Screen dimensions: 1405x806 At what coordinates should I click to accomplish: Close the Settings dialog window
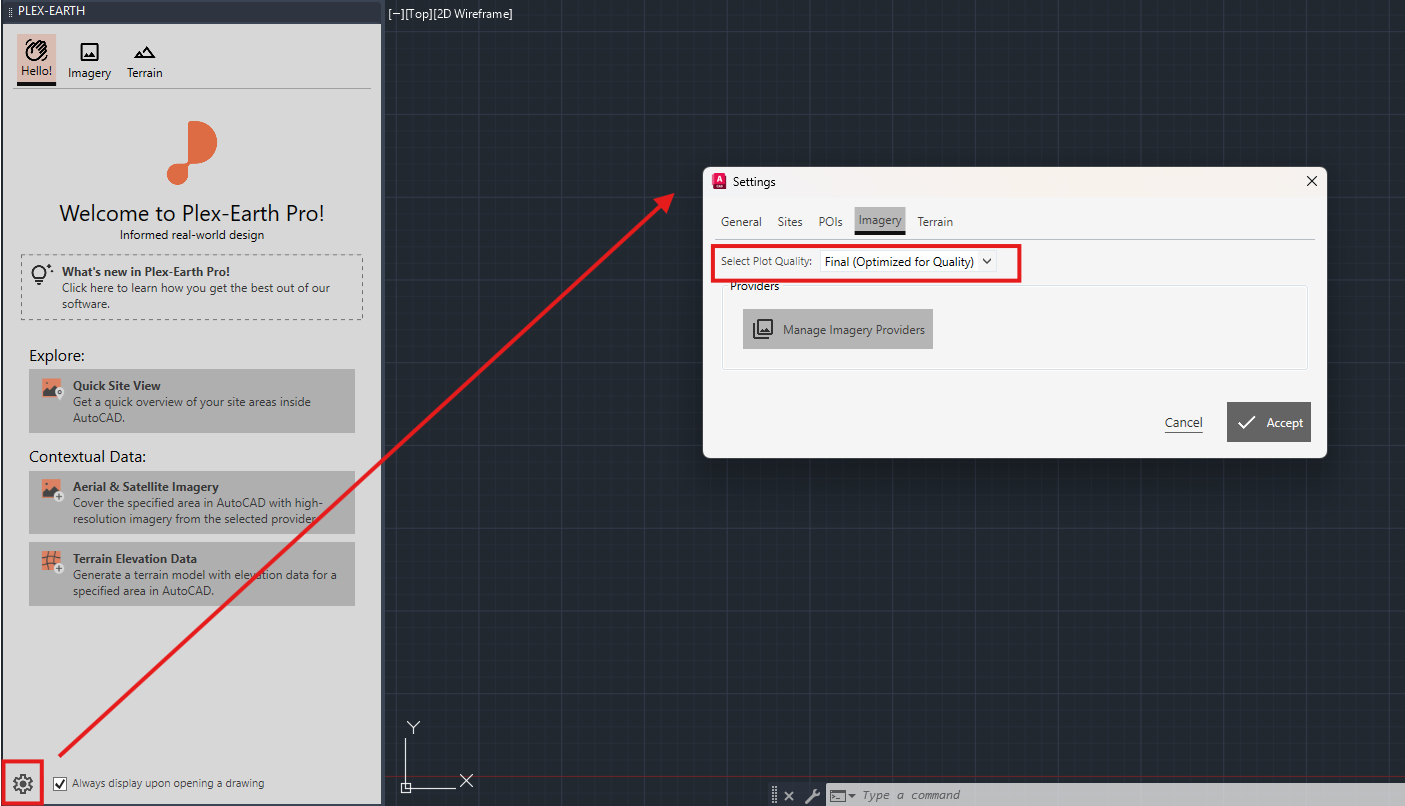point(1312,181)
